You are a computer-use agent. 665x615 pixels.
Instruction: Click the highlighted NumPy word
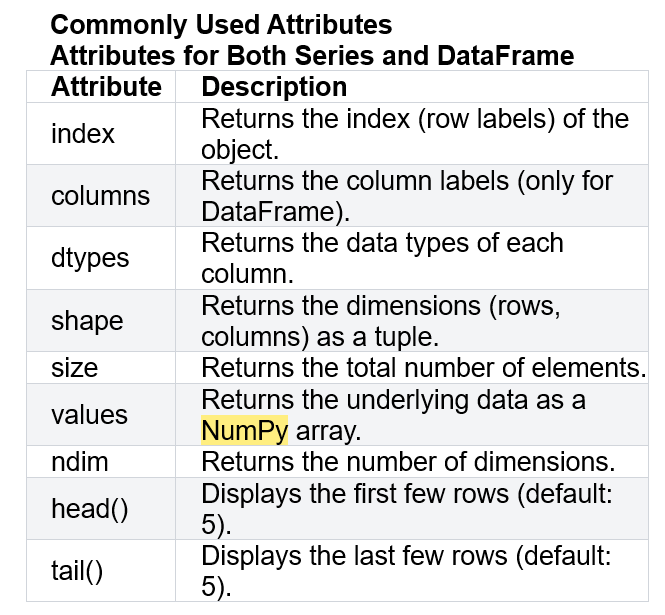click(245, 430)
